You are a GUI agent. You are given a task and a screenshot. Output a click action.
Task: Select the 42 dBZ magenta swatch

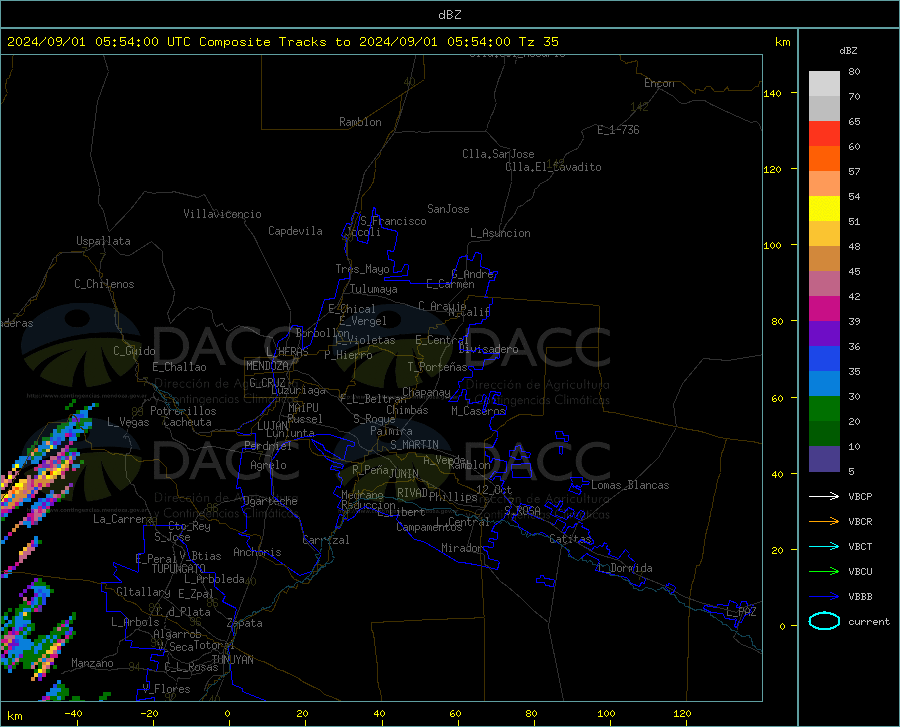point(824,309)
